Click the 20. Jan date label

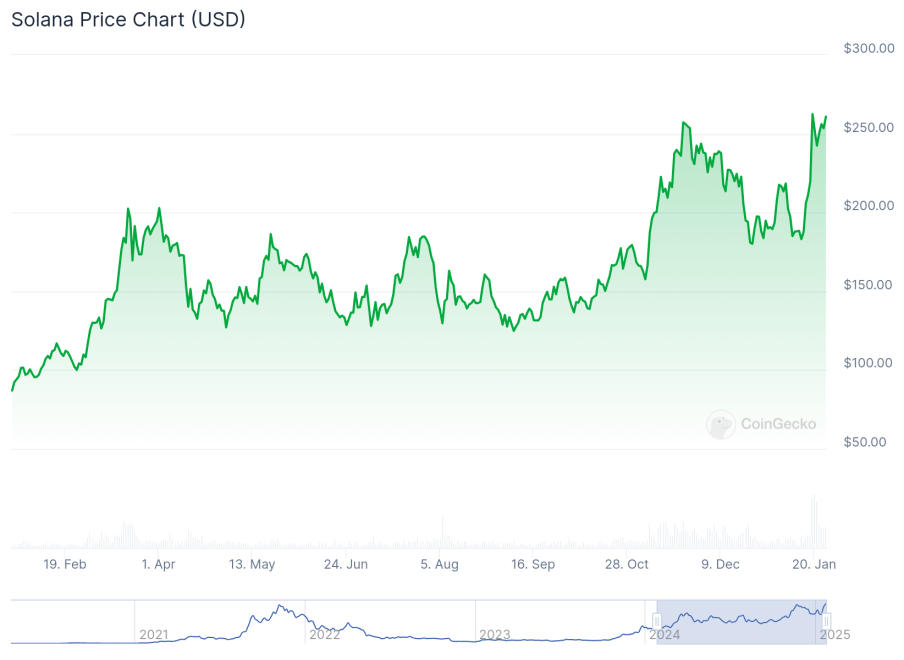click(814, 564)
